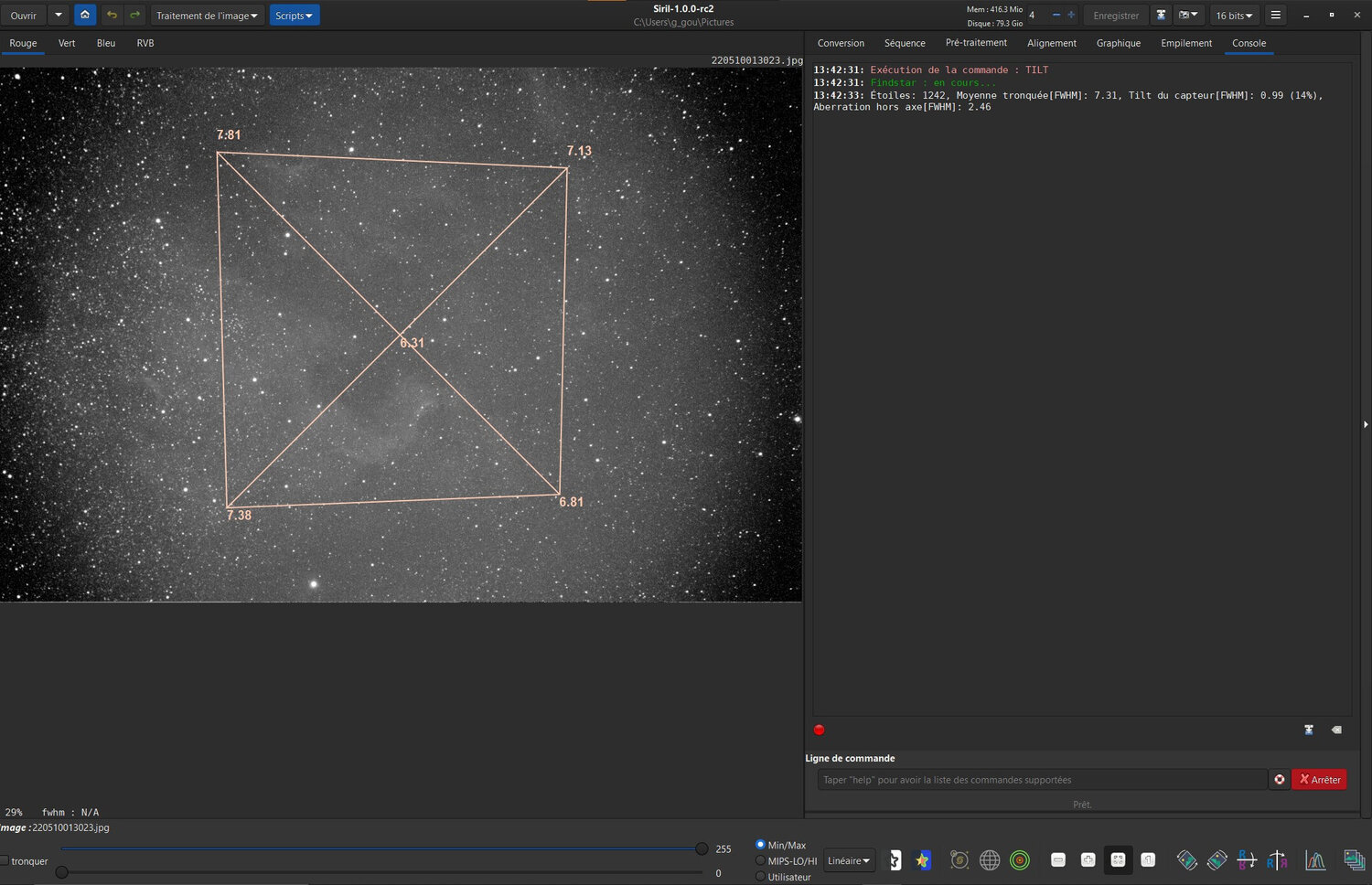Select the Min/Max radio button

pyautogui.click(x=760, y=845)
